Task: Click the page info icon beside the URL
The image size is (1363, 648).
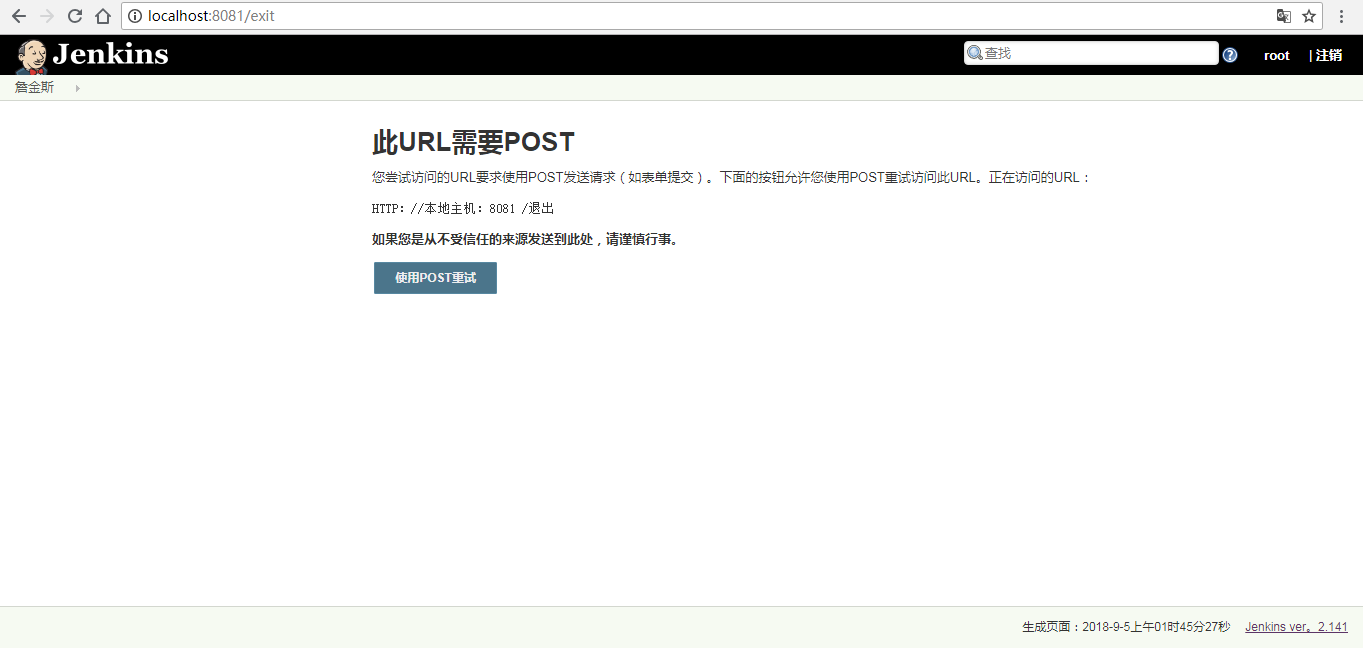Action: coord(134,15)
